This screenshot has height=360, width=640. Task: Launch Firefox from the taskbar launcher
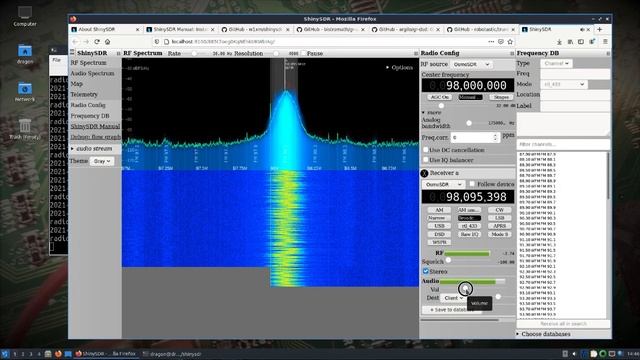[x=58, y=354]
